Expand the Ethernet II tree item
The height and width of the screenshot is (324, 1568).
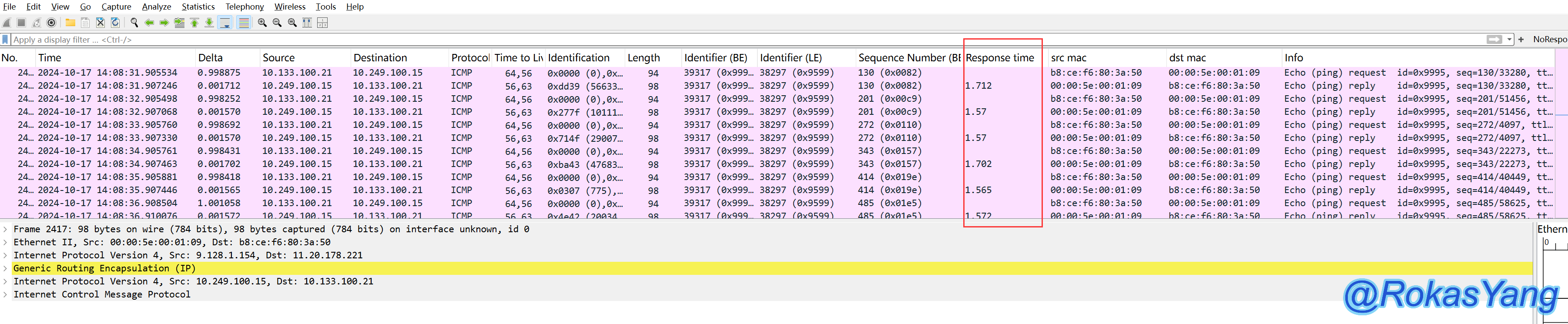point(6,242)
